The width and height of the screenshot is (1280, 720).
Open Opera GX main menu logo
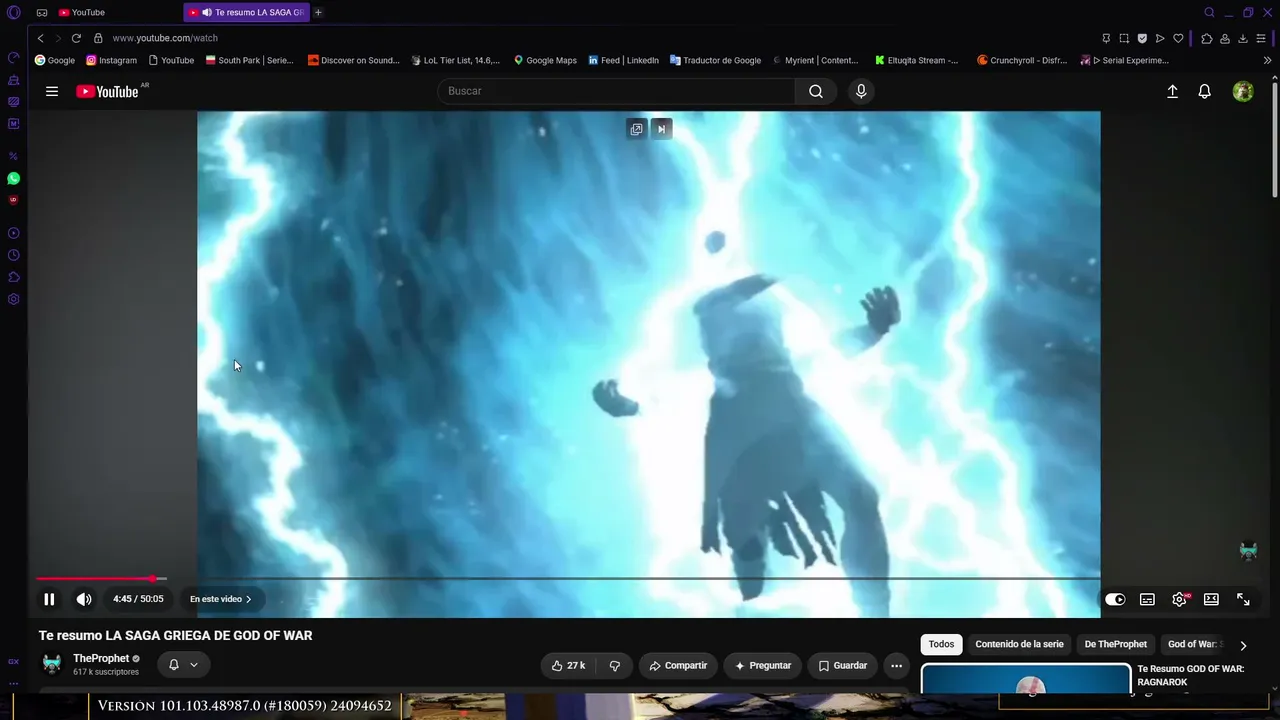point(13,13)
